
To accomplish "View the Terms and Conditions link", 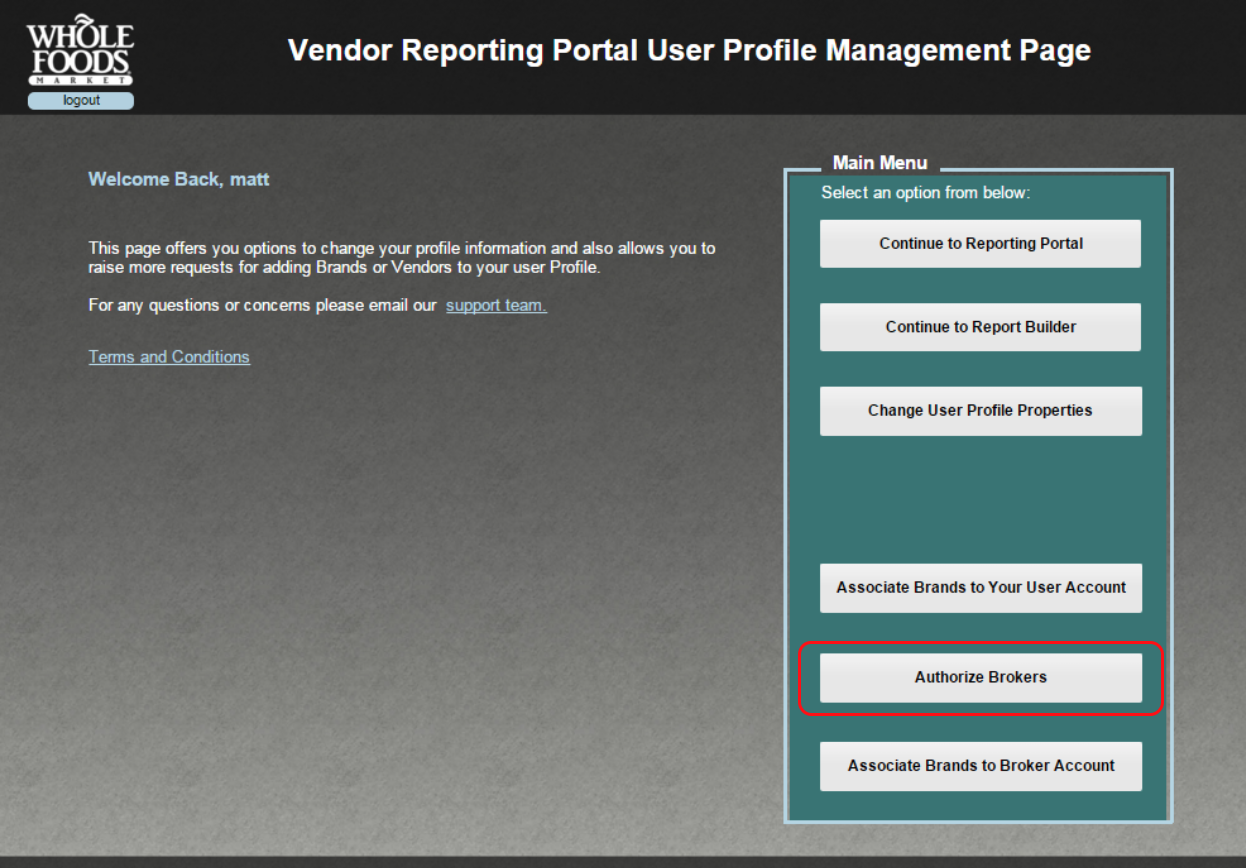I will tap(169, 357).
